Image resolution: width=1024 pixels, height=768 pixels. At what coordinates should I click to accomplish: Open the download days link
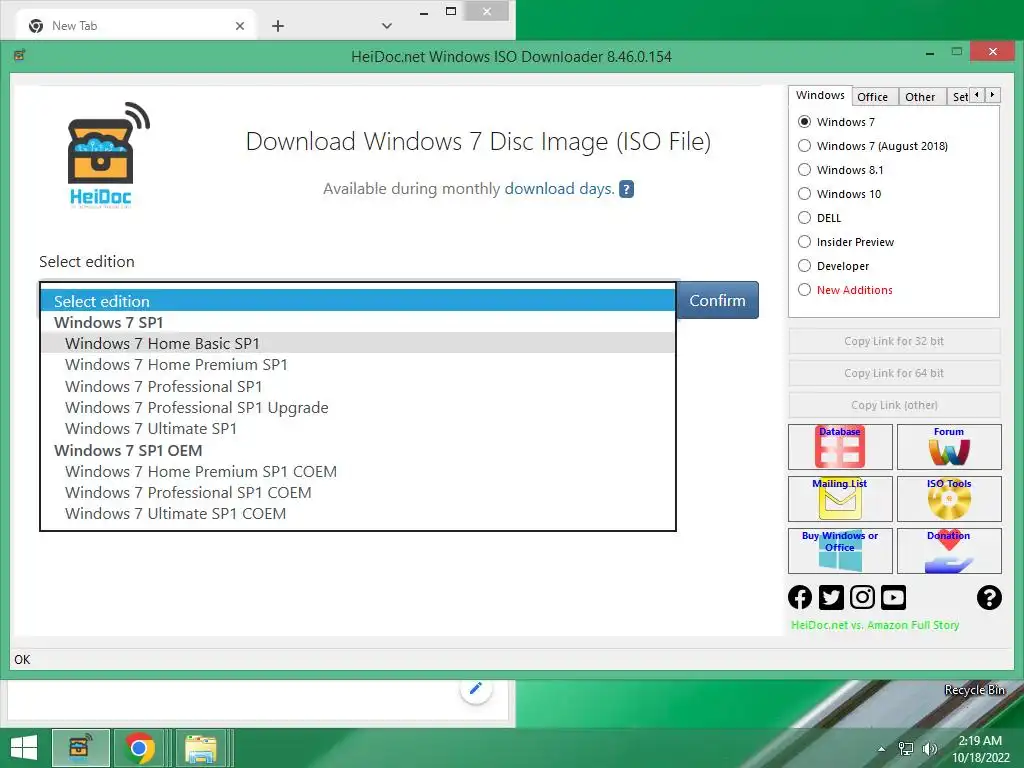click(x=560, y=189)
